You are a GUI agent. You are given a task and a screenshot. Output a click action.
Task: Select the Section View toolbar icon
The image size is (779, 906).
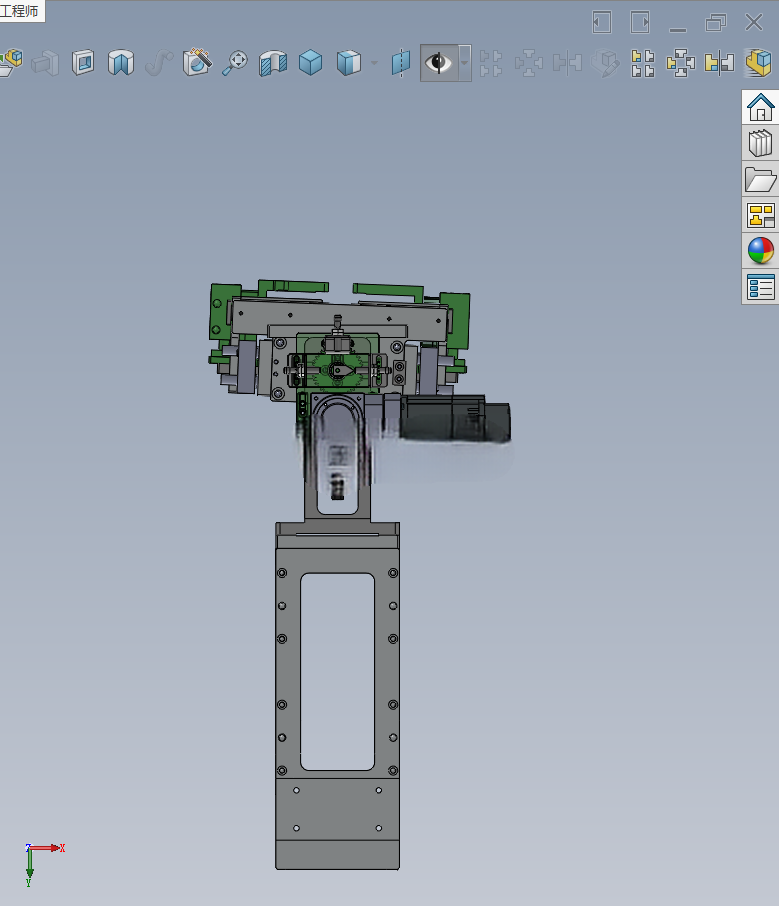coord(273,62)
